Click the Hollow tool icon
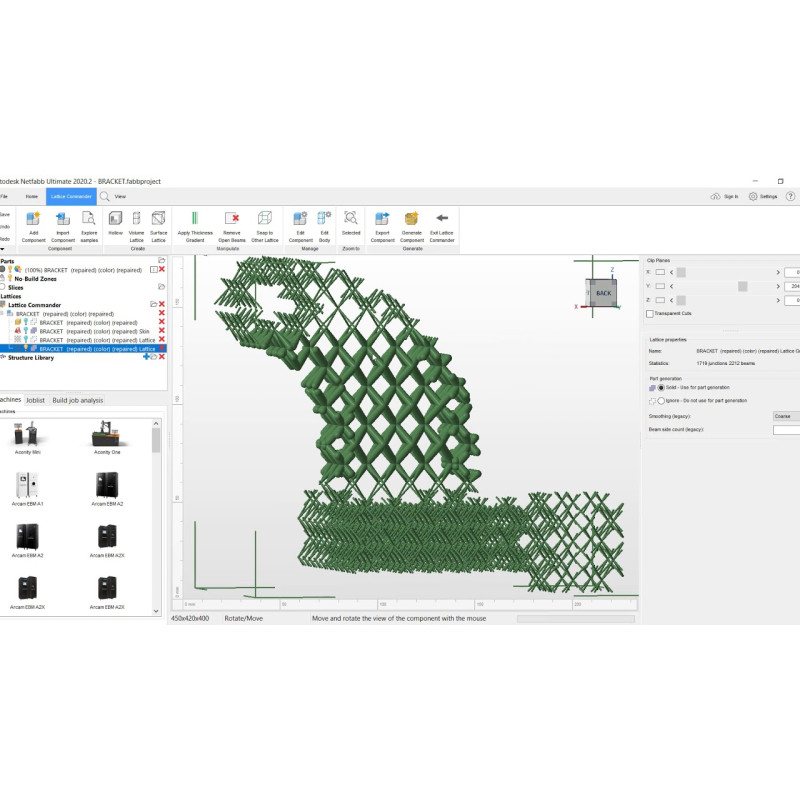800x800 pixels. pos(115,218)
